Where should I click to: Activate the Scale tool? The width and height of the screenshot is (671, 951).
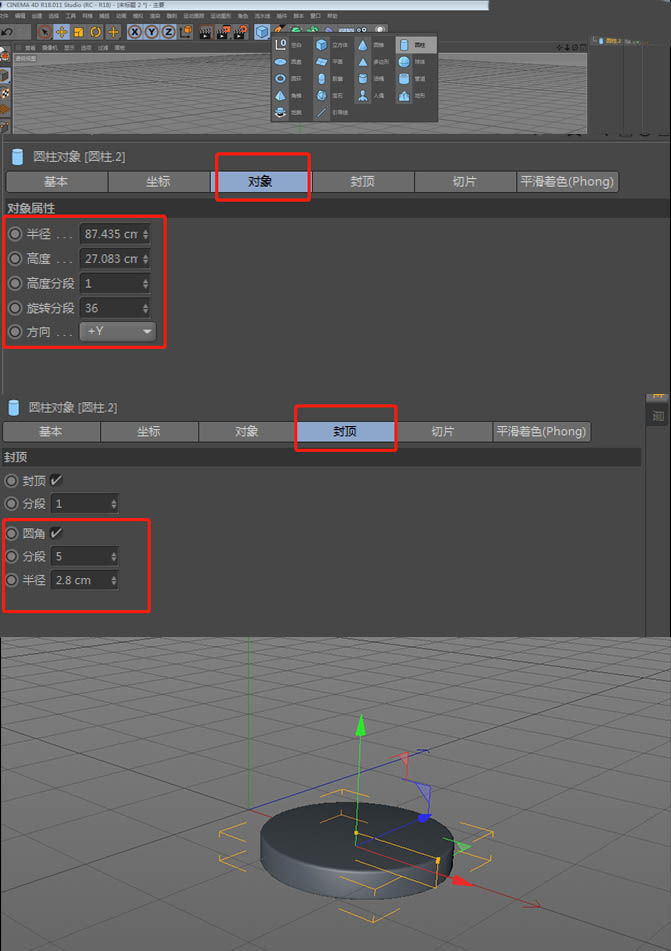coord(78,32)
